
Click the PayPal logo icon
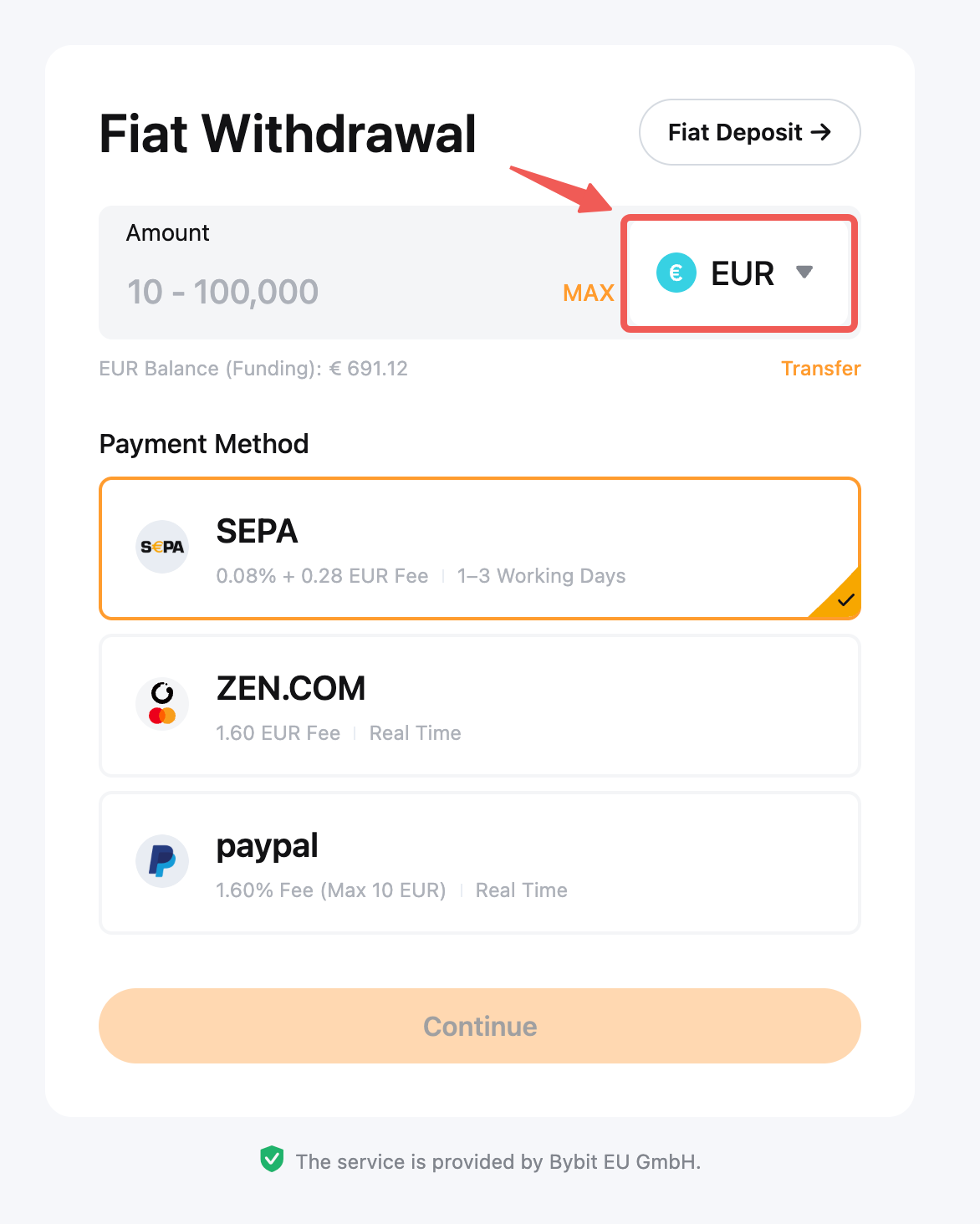pos(162,861)
